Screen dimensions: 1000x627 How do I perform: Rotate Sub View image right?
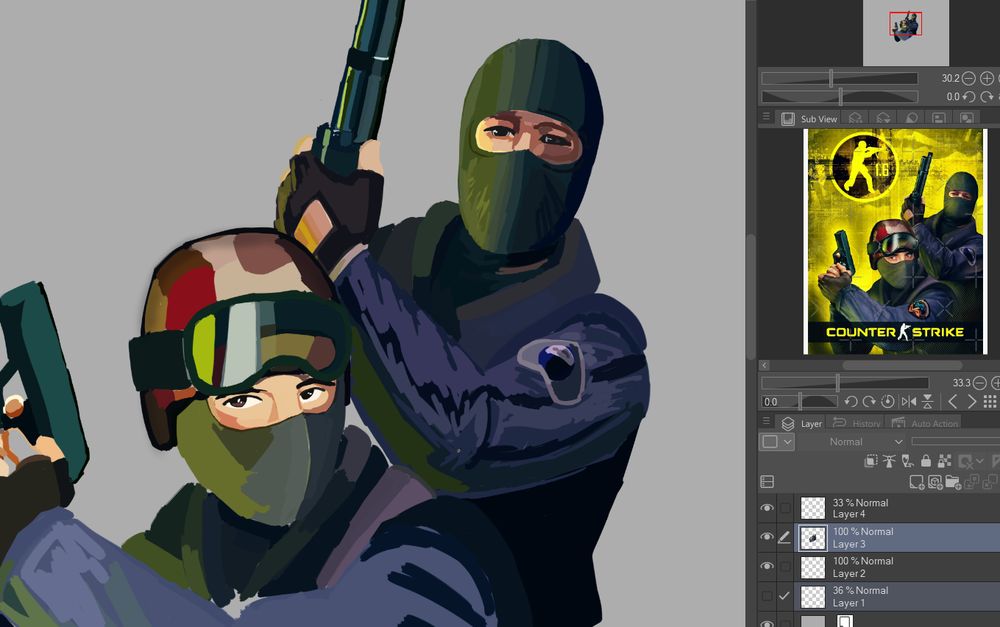coord(869,402)
